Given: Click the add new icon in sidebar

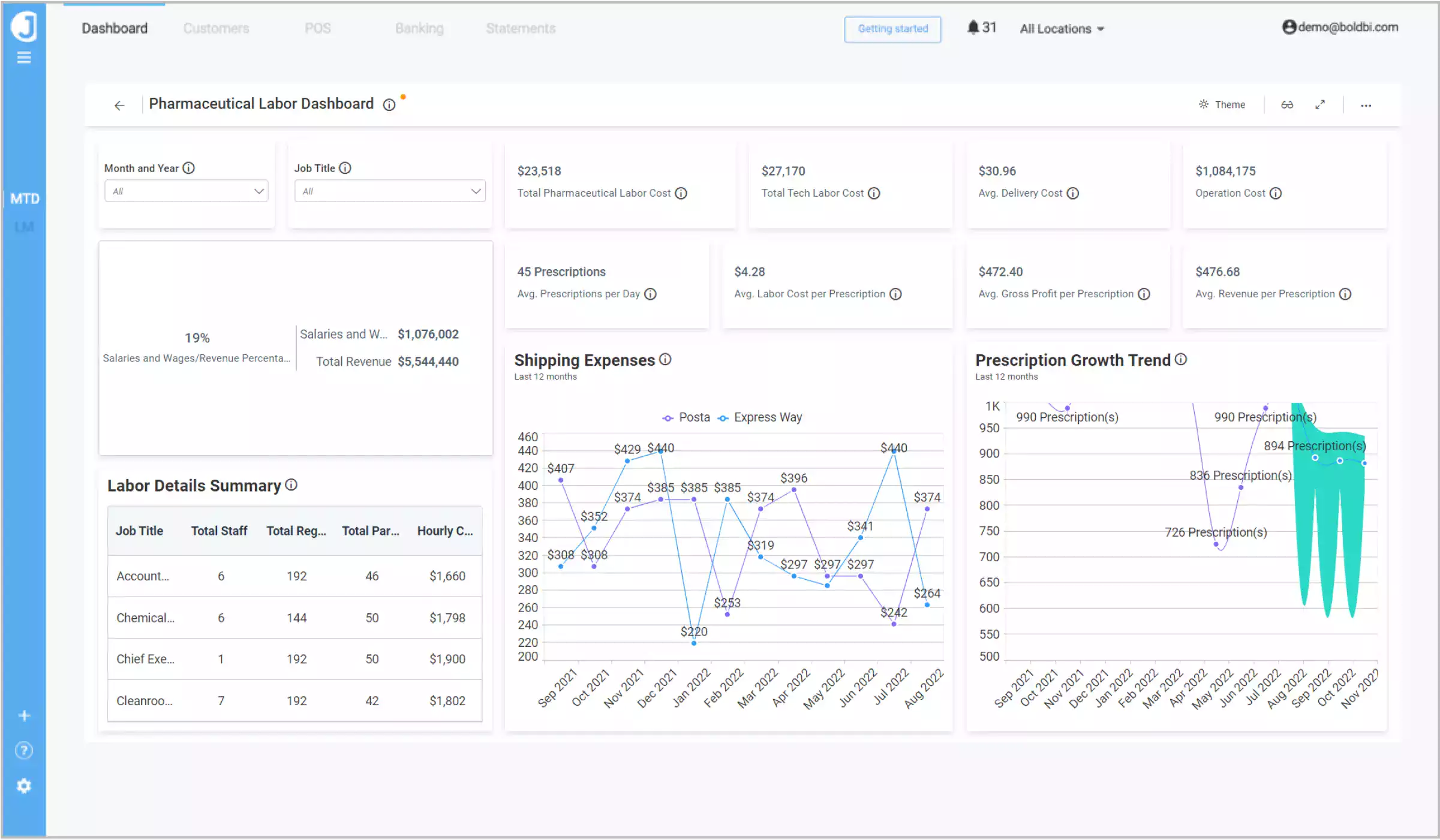Looking at the screenshot, I should click(24, 715).
